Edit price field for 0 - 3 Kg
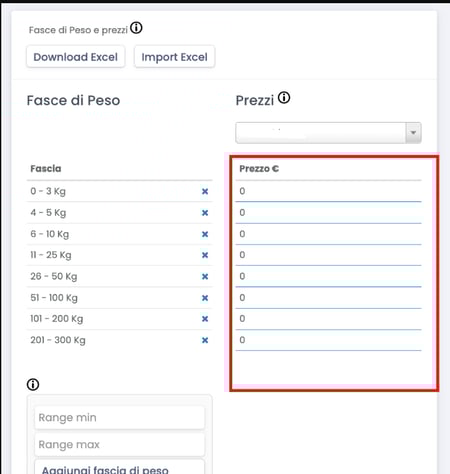 pos(328,191)
